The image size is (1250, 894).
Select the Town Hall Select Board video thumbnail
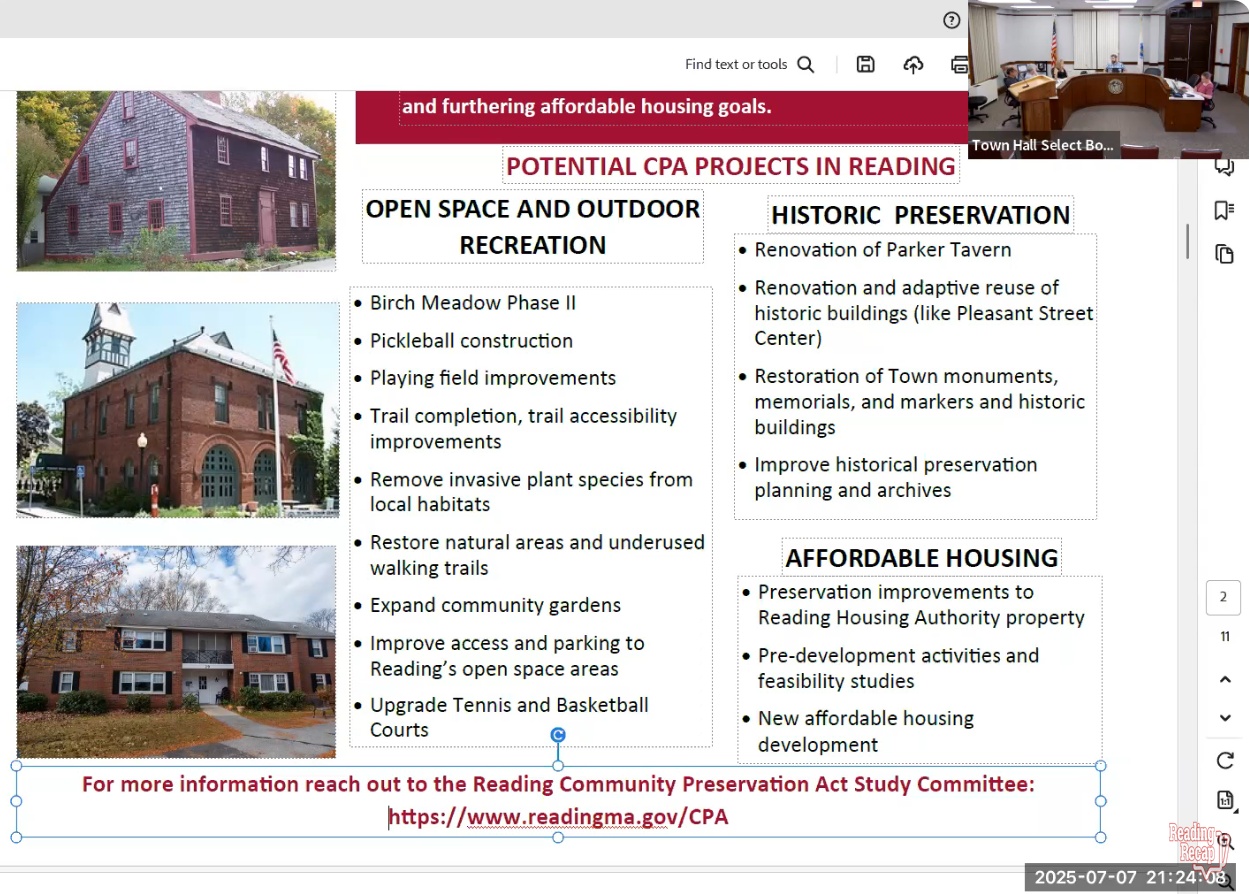(x=1108, y=79)
